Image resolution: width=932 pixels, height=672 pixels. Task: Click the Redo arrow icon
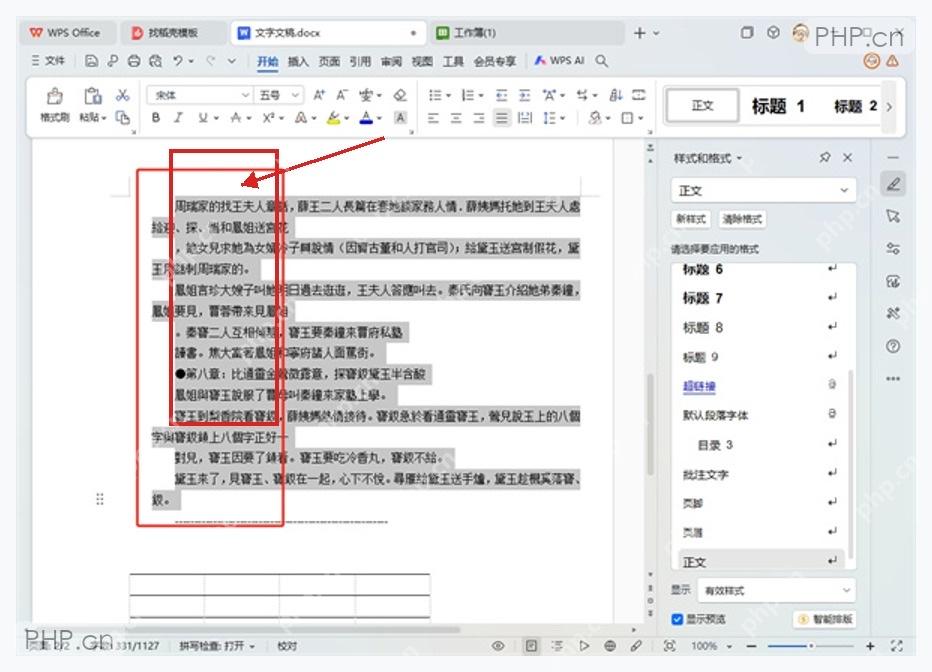pos(210,61)
